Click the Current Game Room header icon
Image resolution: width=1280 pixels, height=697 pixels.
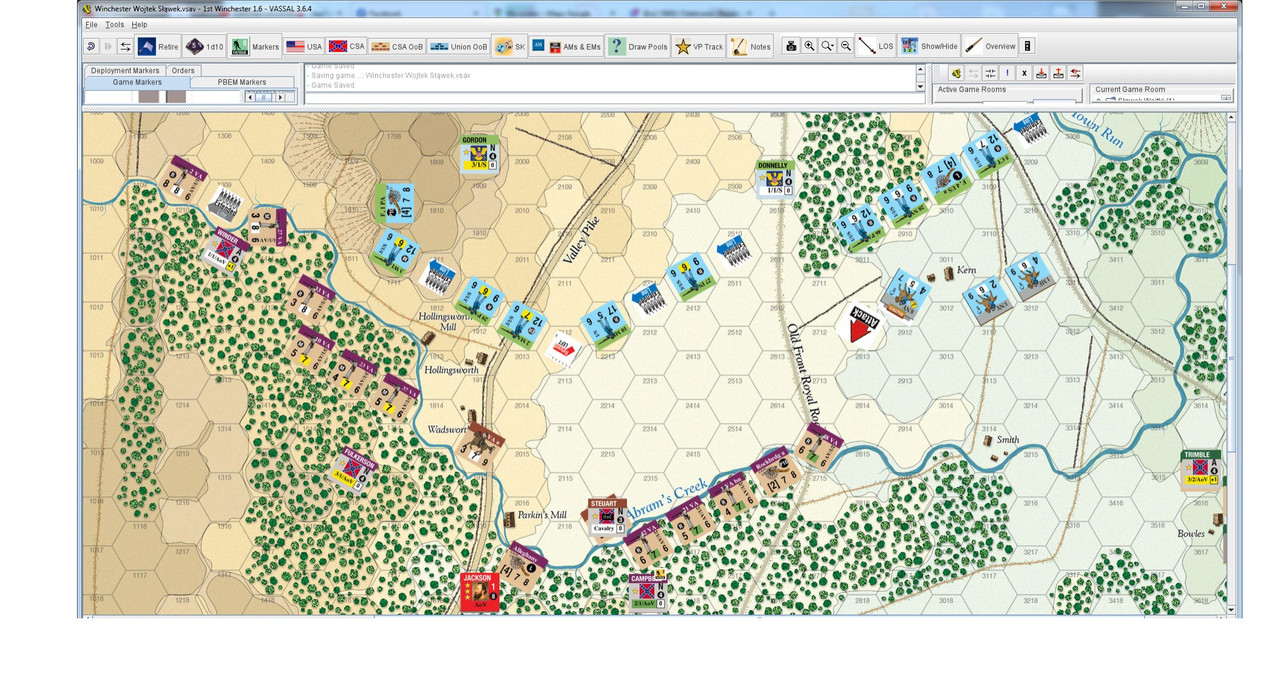pyautogui.click(x=1226, y=98)
